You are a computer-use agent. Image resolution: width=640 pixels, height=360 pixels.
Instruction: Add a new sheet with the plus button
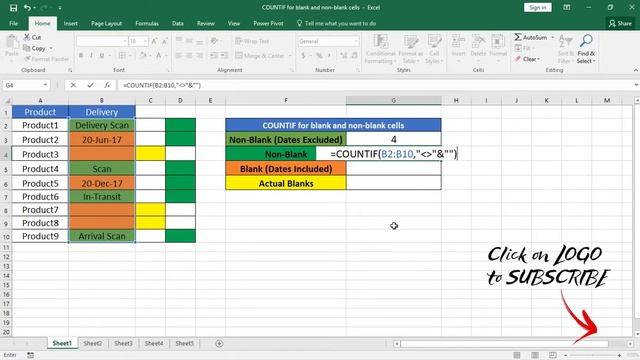[219, 344]
